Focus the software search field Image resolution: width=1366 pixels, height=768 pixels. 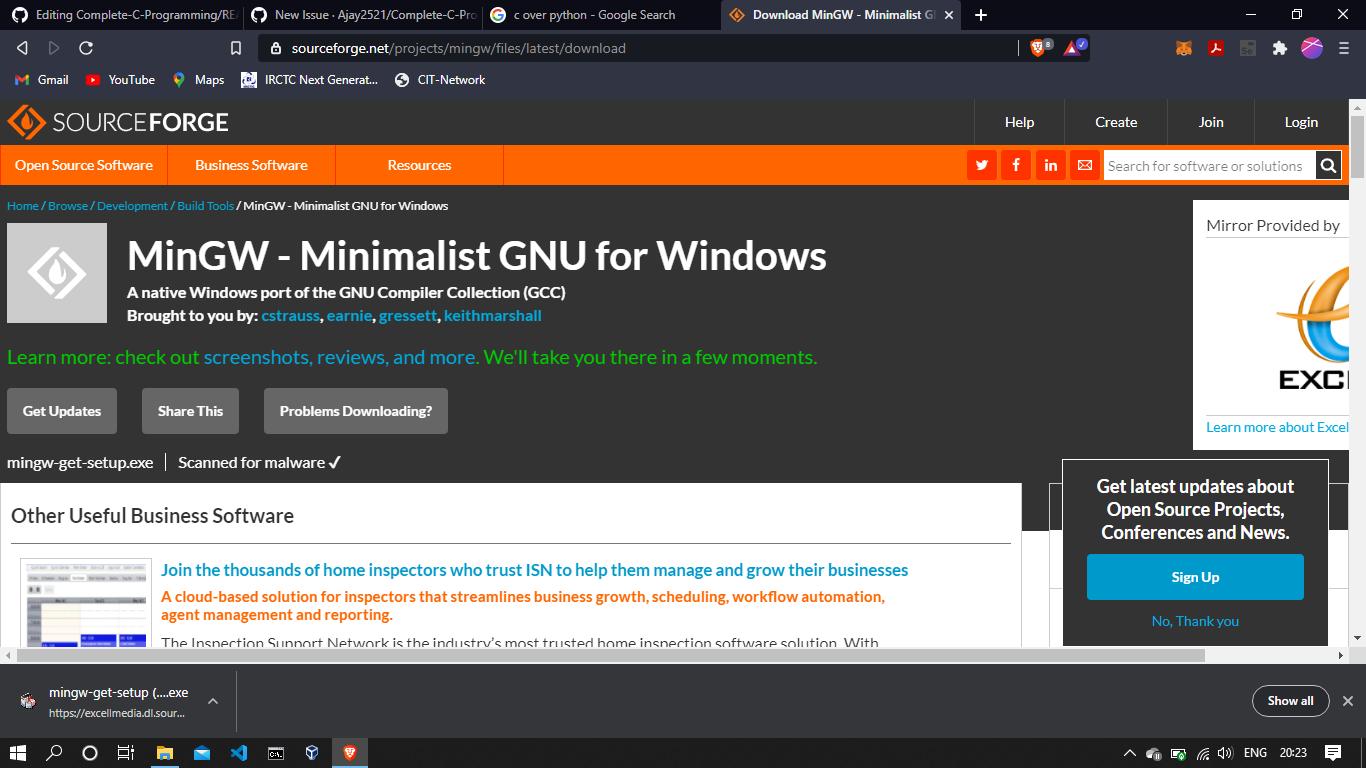[1209, 166]
